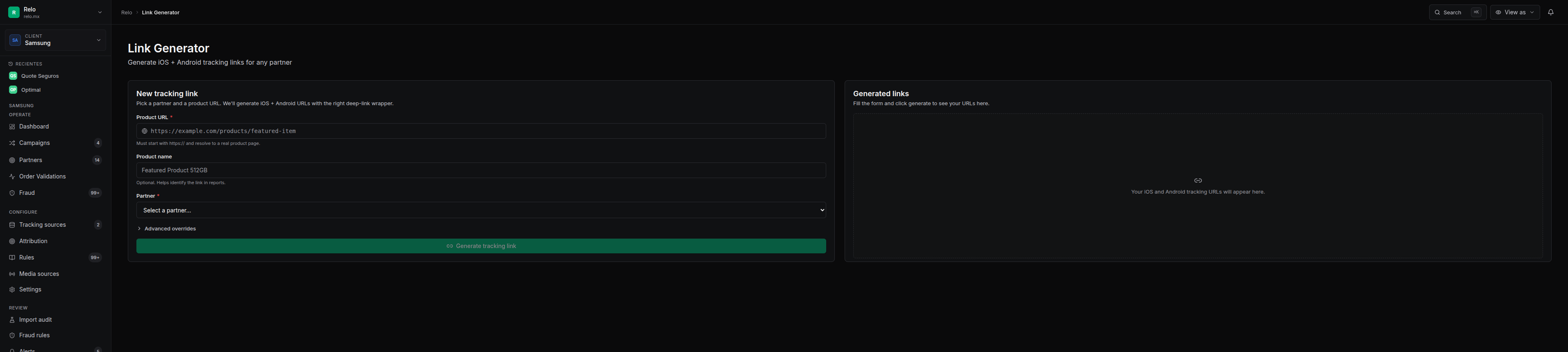Open Rules page
The height and width of the screenshot is (352, 1568).
55,258
